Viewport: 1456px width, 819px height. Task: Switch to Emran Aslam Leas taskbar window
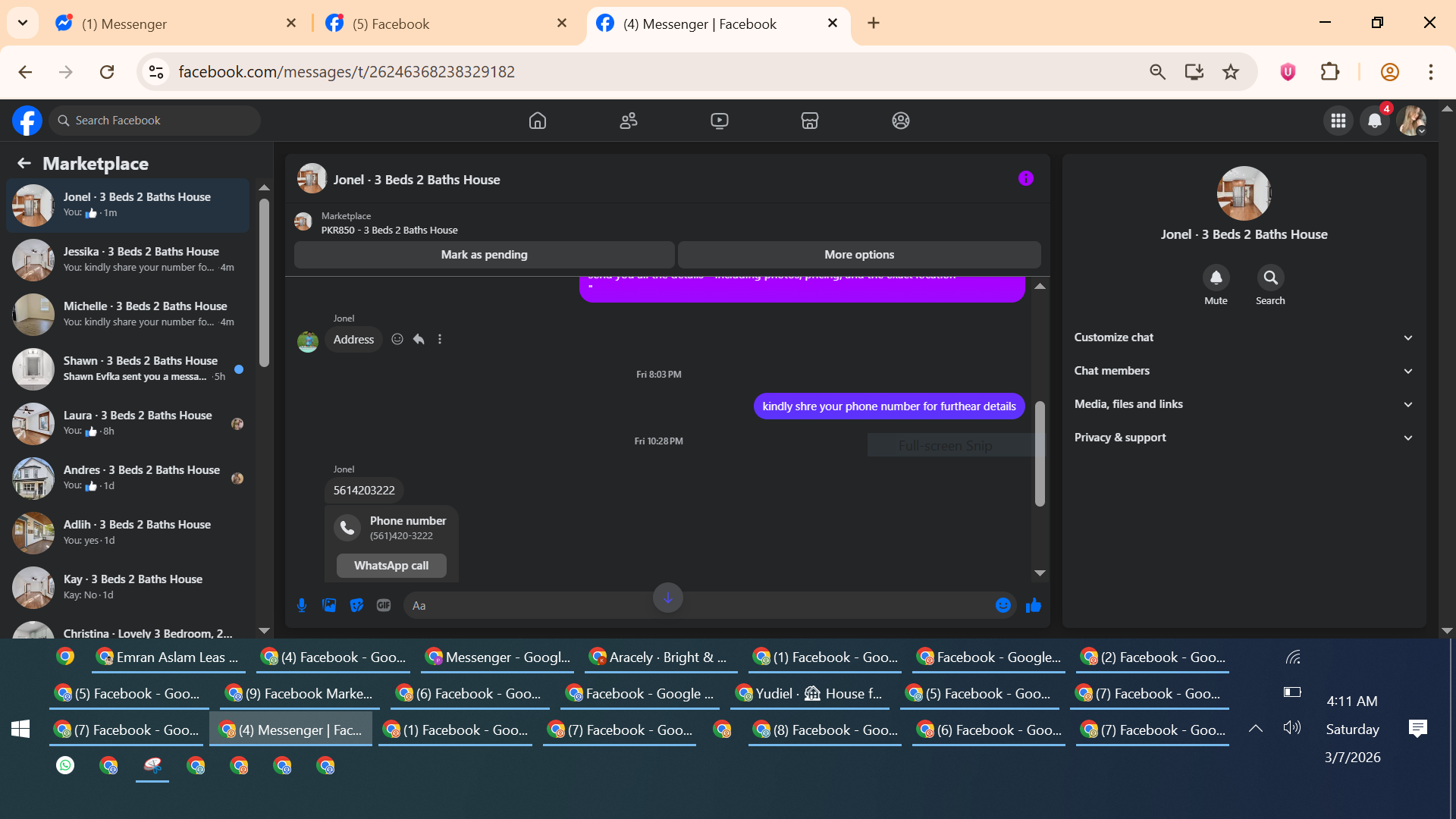click(168, 657)
